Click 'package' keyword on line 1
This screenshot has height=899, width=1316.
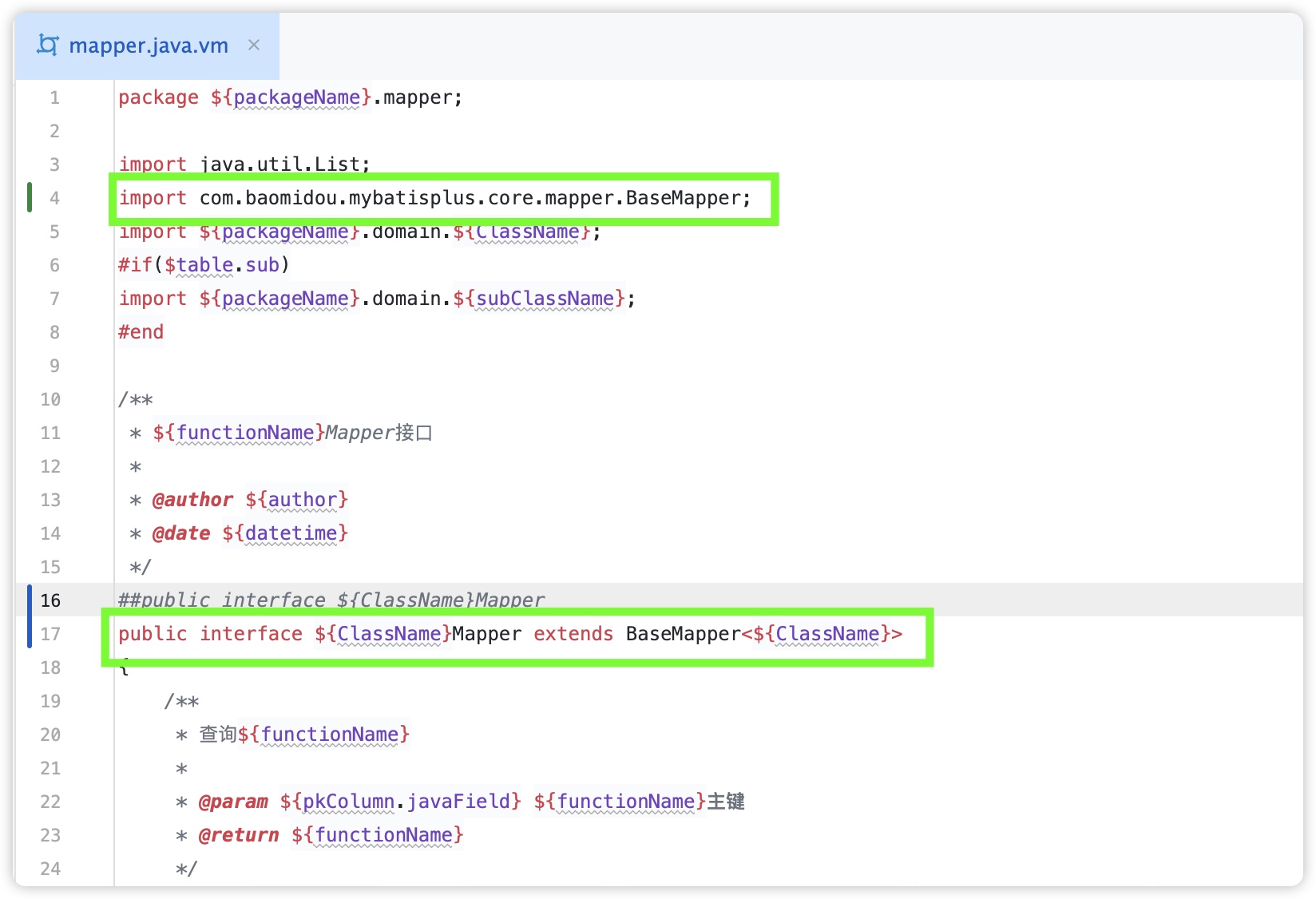158,97
